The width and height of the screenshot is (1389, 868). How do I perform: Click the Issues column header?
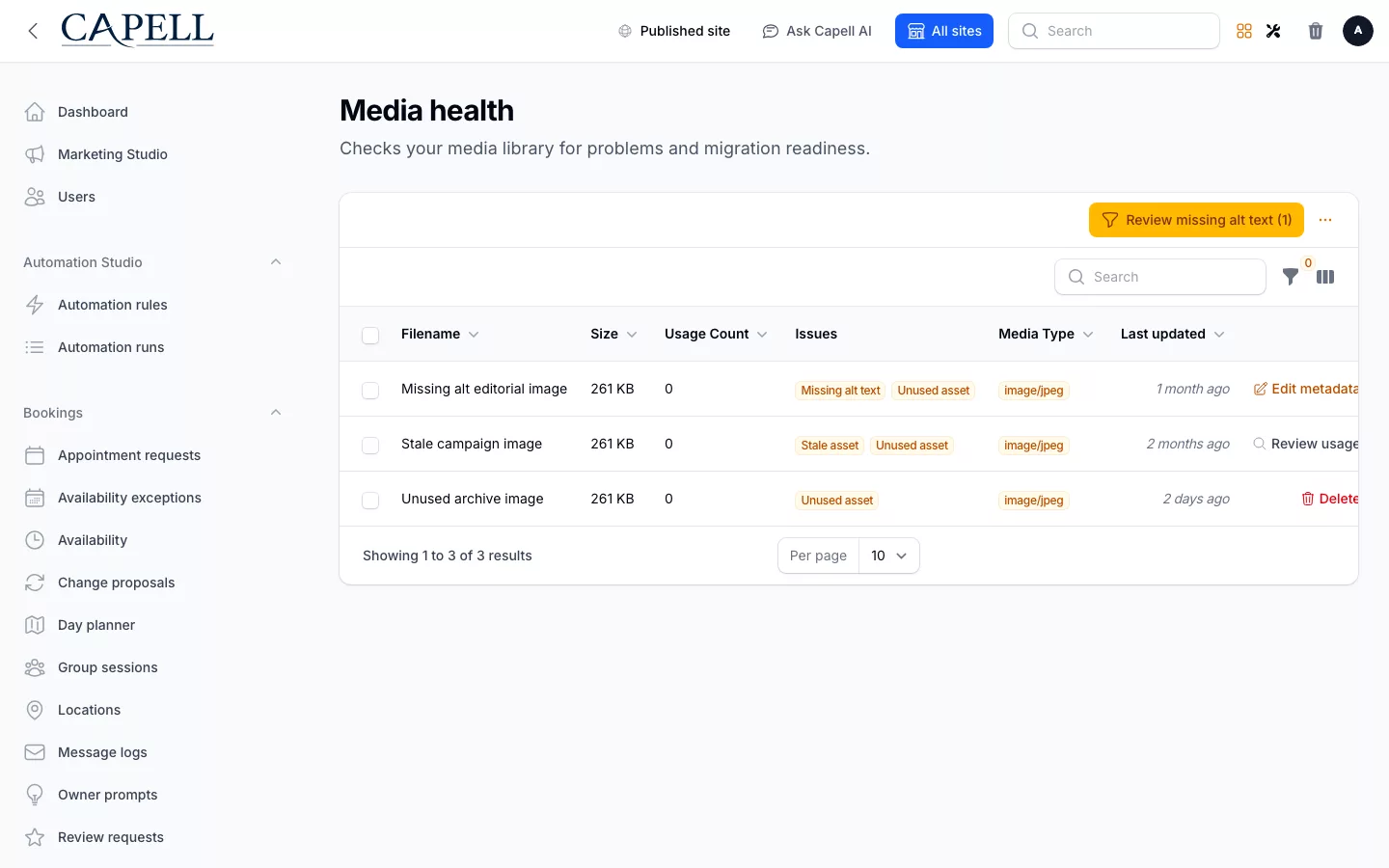pos(816,334)
